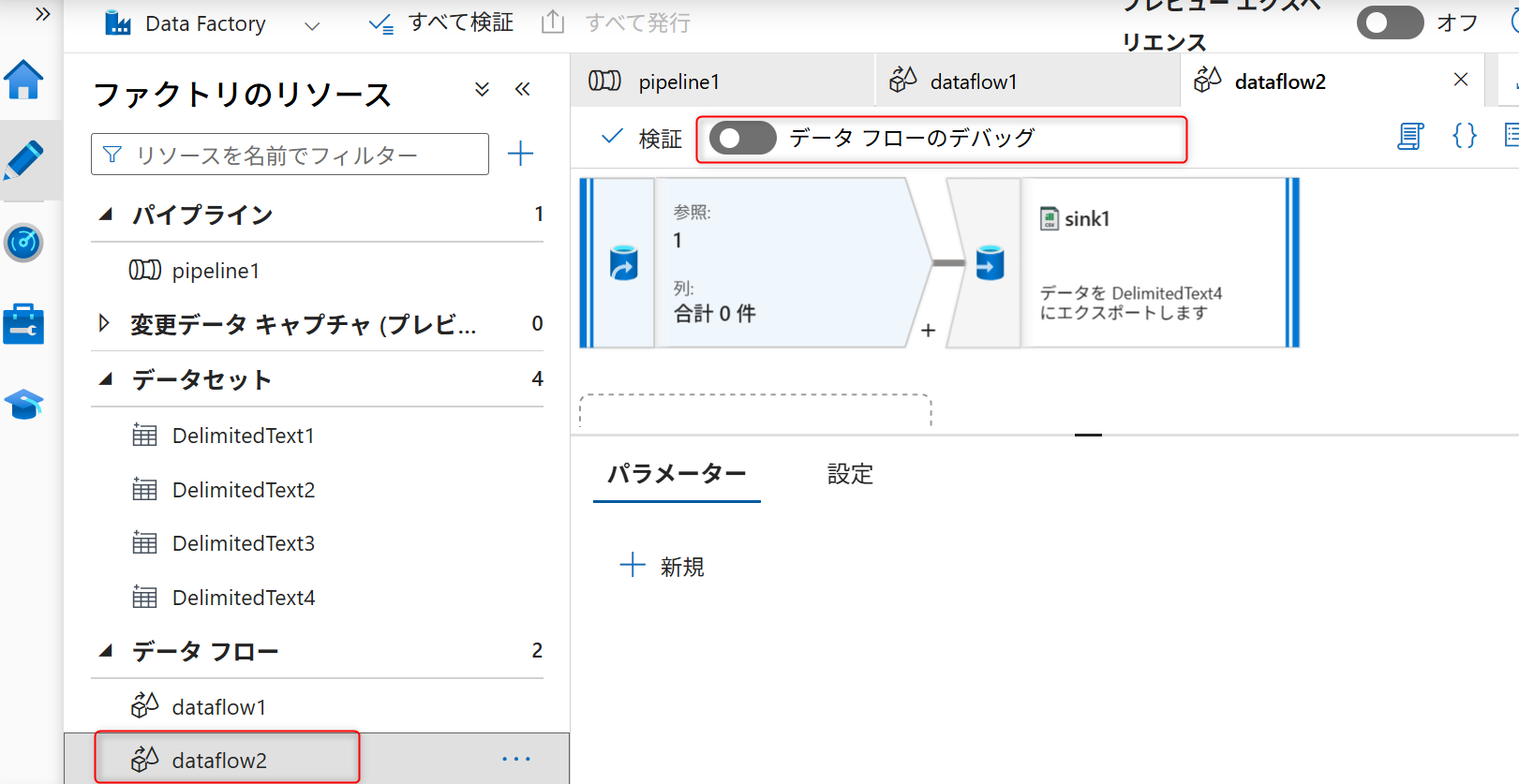Select DelimitedText2 dataset
The image size is (1519, 784).
243,490
